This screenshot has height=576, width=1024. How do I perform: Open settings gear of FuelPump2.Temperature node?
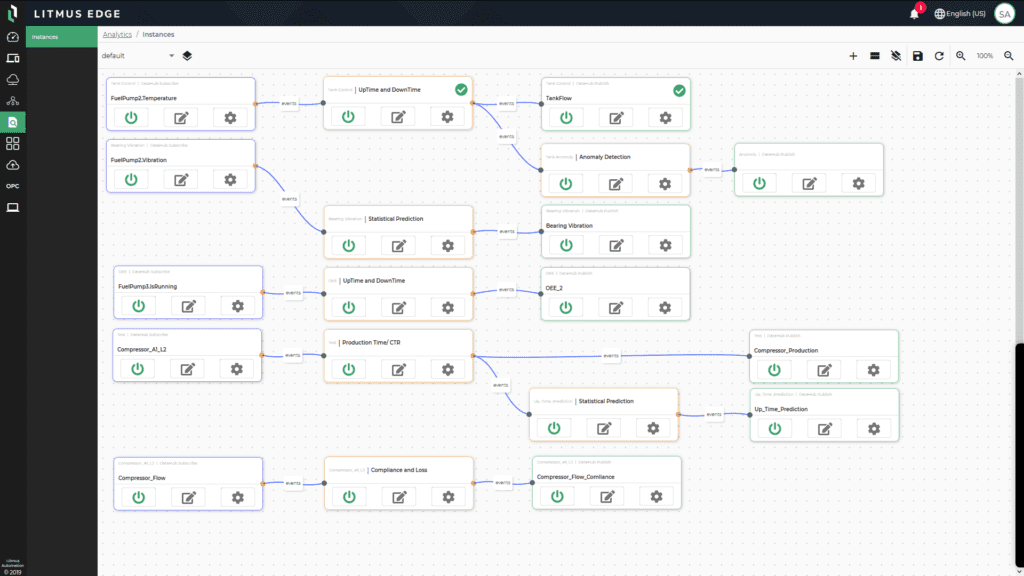[230, 117]
